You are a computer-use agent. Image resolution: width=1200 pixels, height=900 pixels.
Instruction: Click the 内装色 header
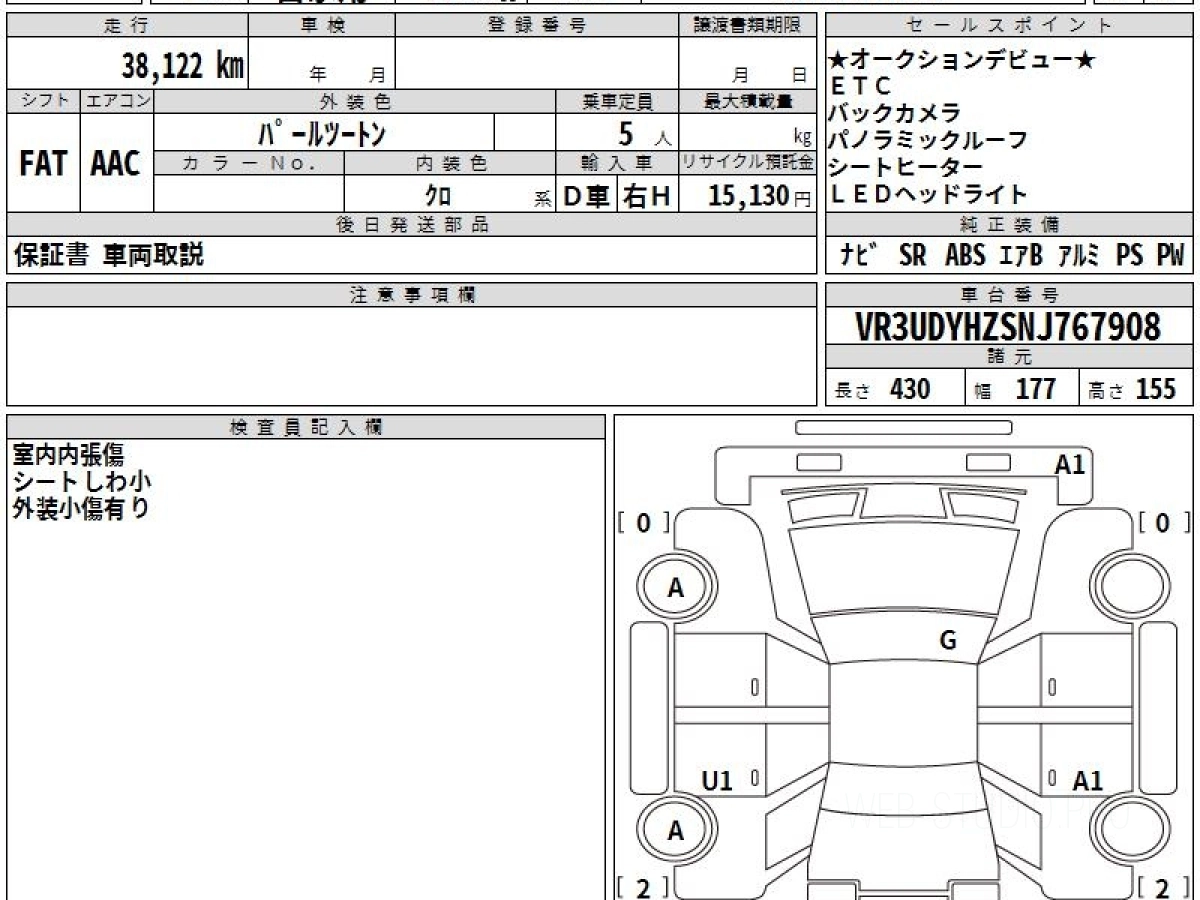tap(450, 163)
